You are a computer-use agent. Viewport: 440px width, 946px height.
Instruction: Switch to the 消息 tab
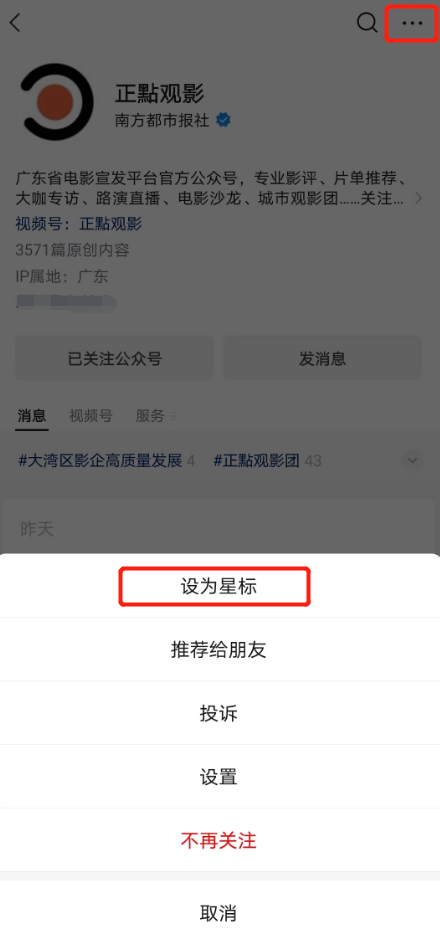(32, 416)
